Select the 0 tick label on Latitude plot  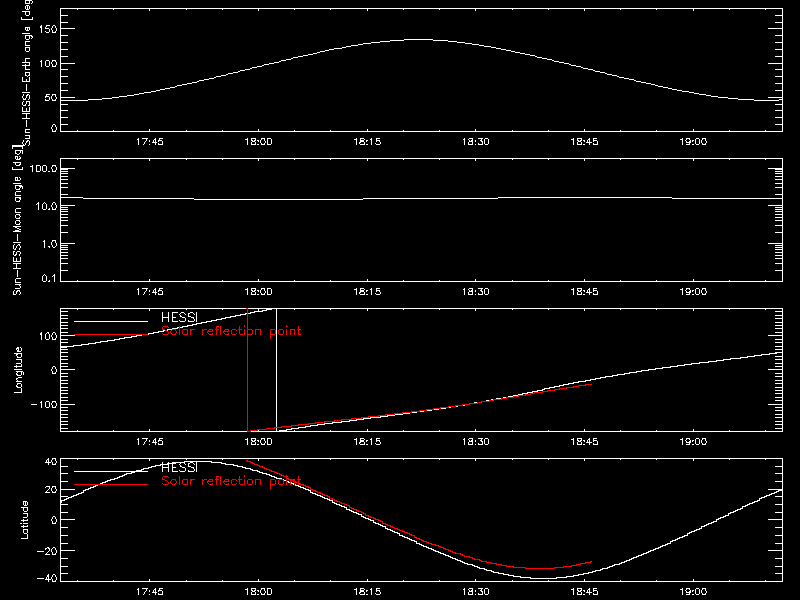tap(54, 520)
